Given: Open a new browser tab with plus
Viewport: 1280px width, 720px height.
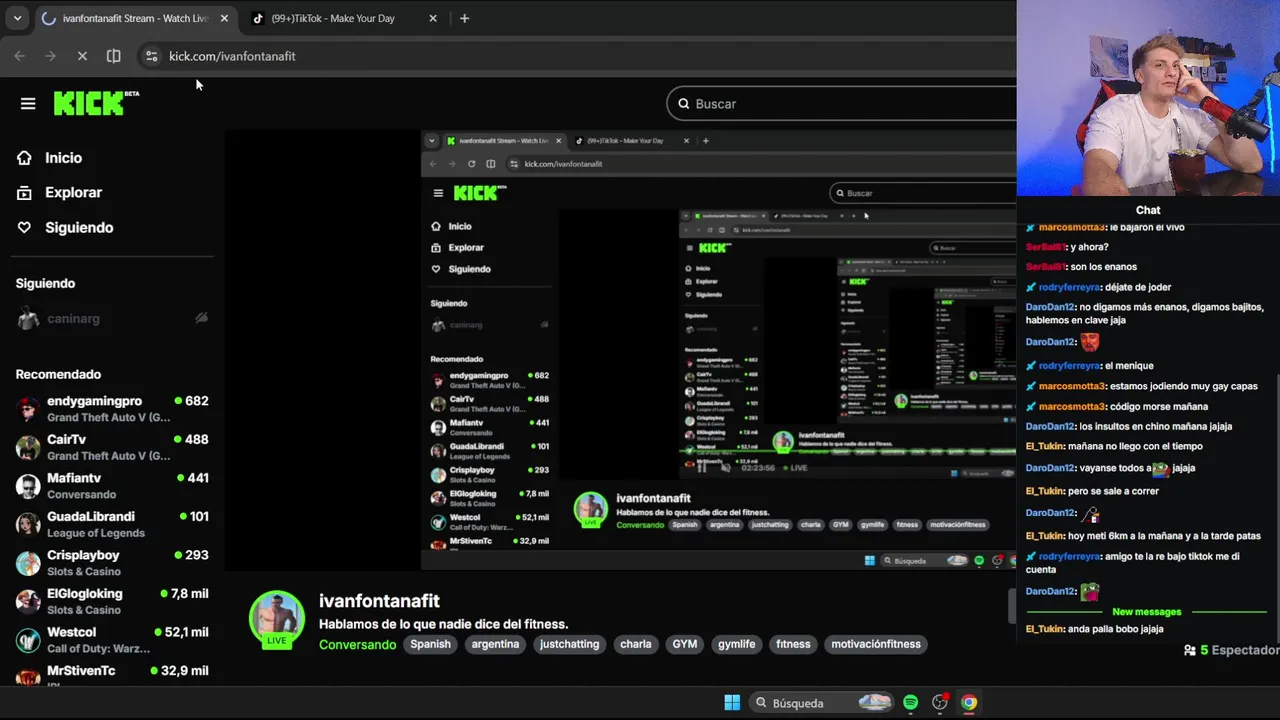Looking at the screenshot, I should coord(464,18).
